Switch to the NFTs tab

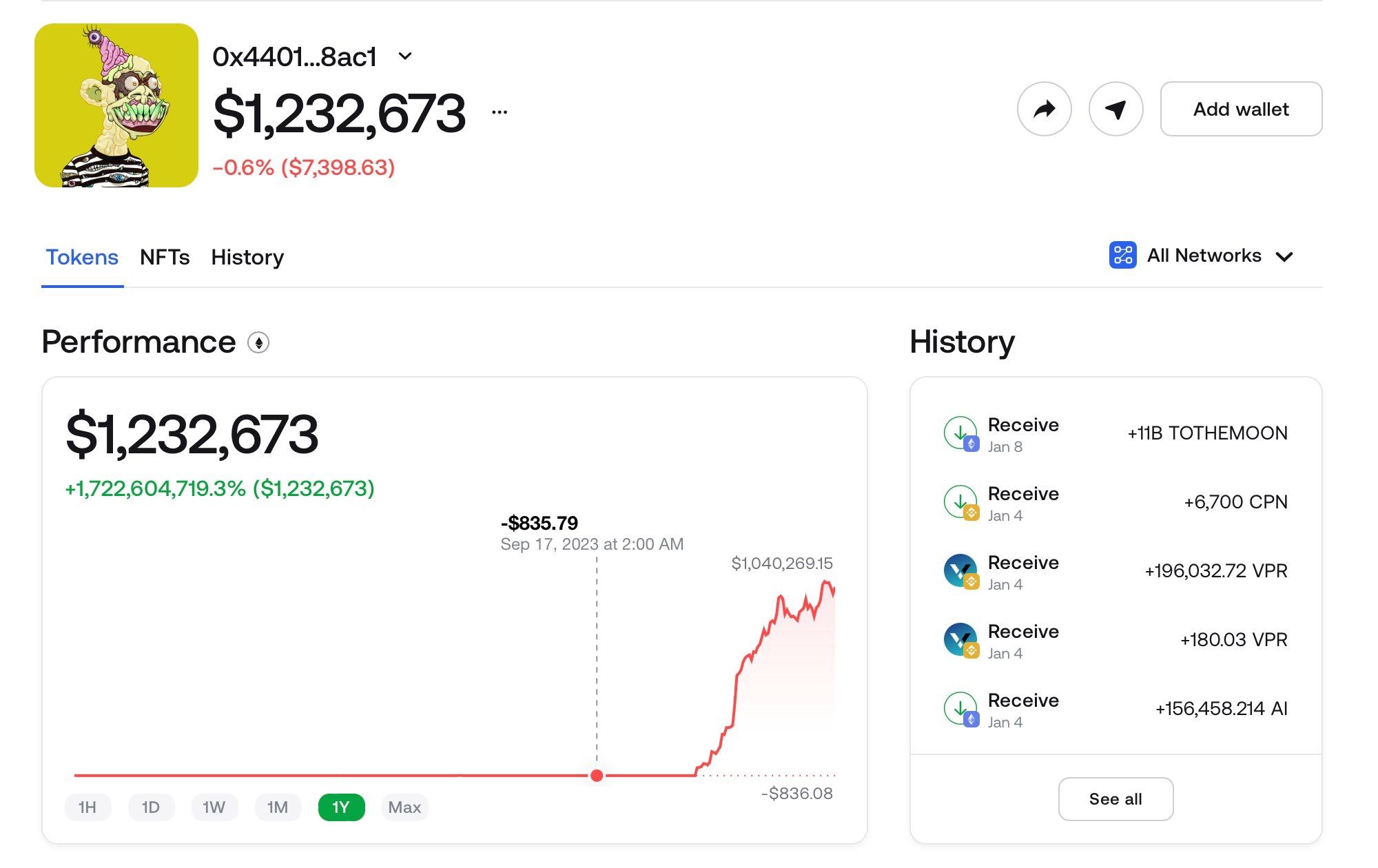(165, 257)
